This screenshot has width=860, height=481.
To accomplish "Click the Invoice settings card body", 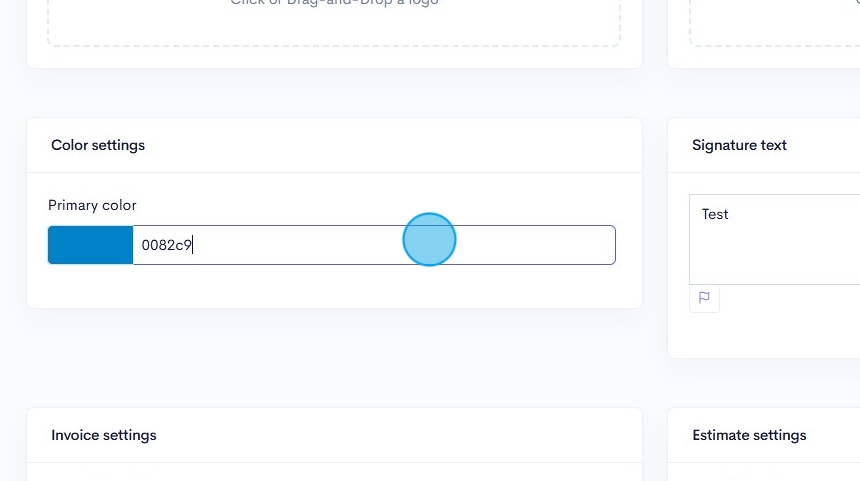I will 333,472.
